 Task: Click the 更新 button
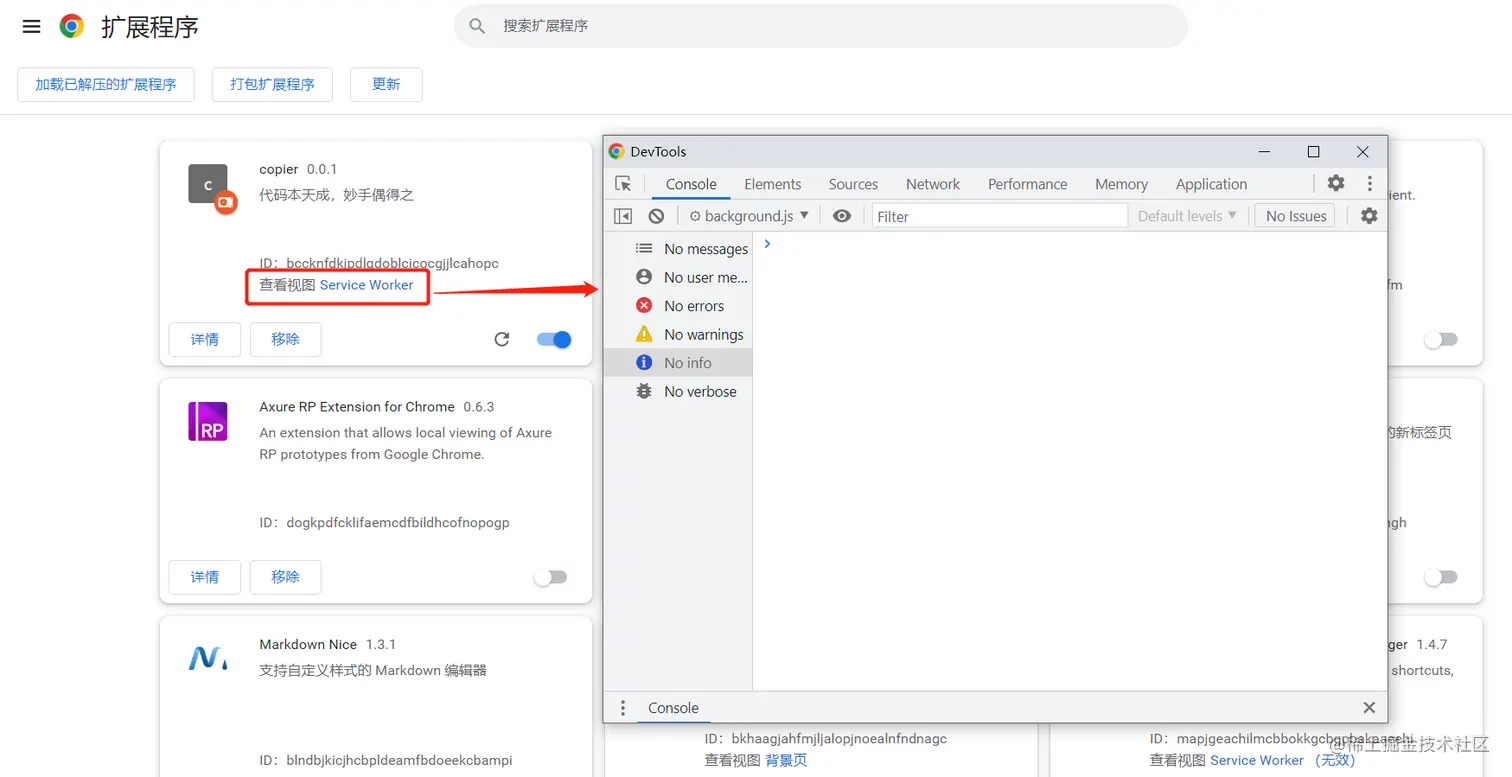pyautogui.click(x=386, y=85)
